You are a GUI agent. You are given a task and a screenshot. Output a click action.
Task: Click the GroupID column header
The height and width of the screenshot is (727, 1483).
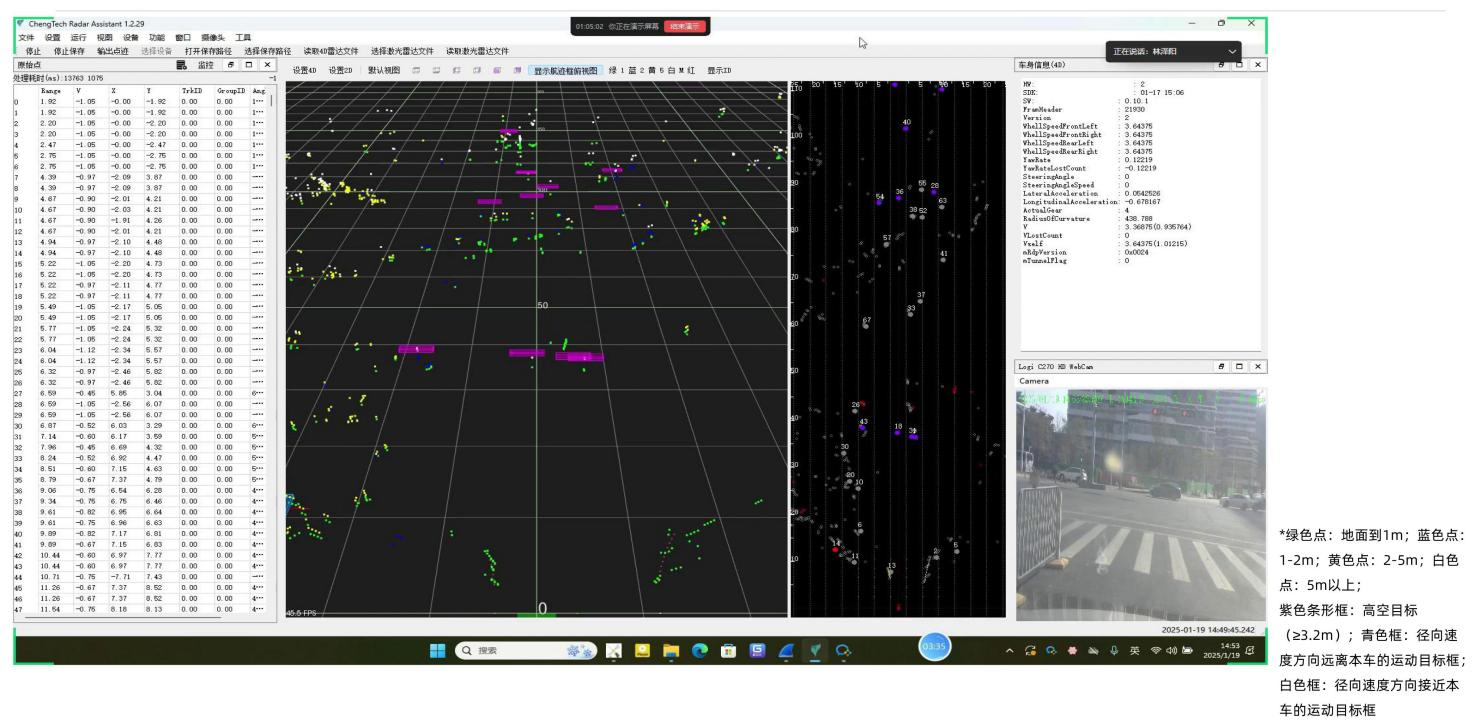(230, 91)
